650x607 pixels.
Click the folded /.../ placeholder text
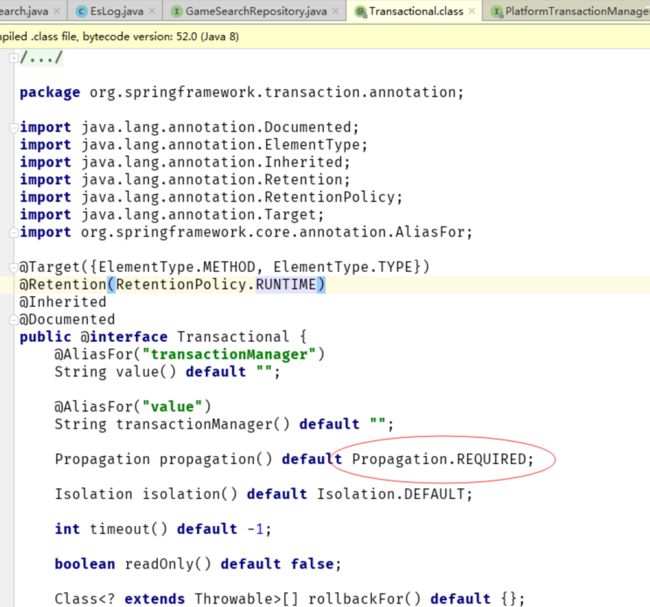41,57
